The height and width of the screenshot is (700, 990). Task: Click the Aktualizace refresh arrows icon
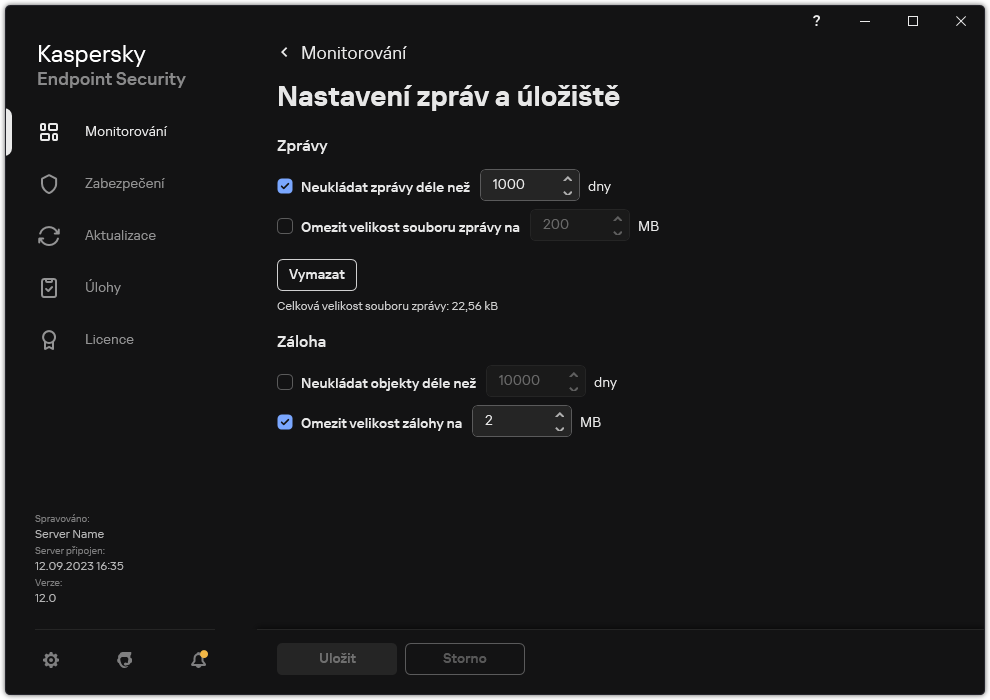click(x=49, y=236)
